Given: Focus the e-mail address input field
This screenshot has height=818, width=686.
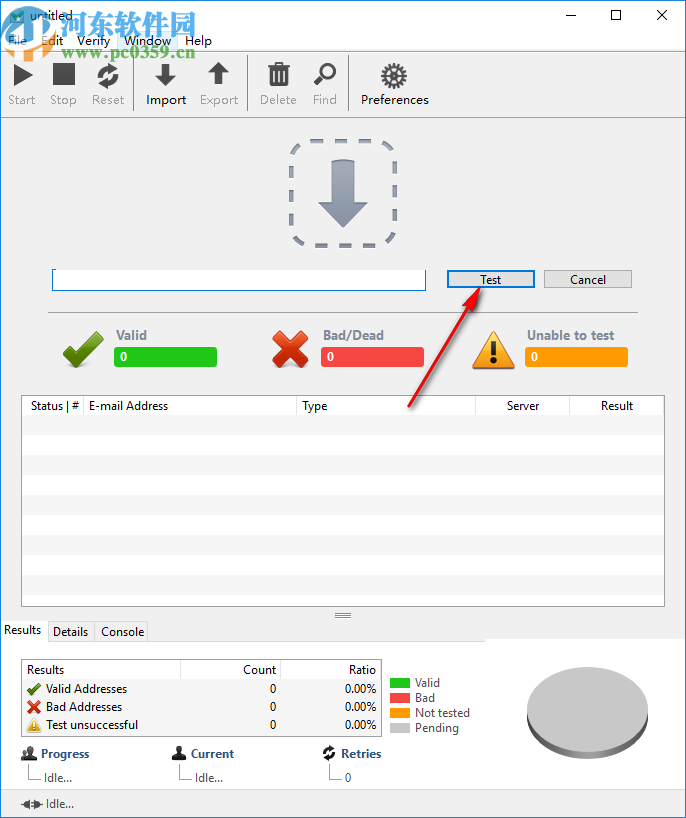Looking at the screenshot, I should point(239,280).
